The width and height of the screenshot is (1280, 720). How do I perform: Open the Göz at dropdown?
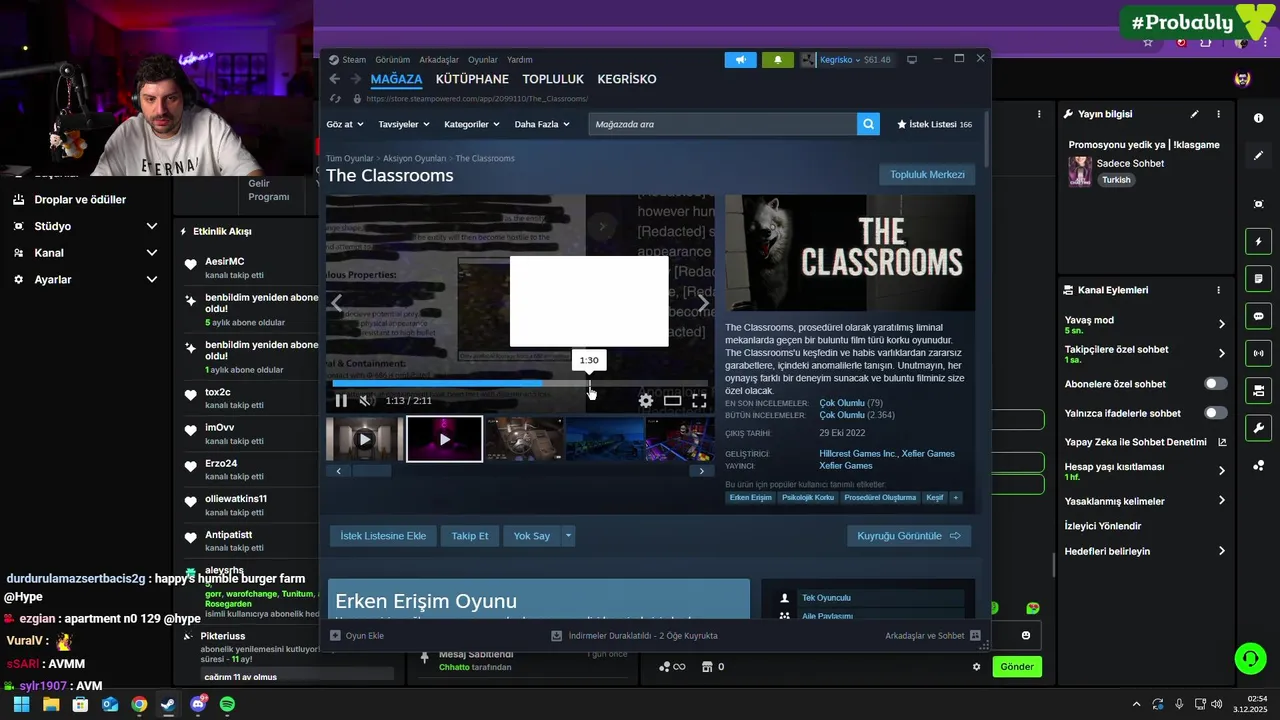click(344, 124)
